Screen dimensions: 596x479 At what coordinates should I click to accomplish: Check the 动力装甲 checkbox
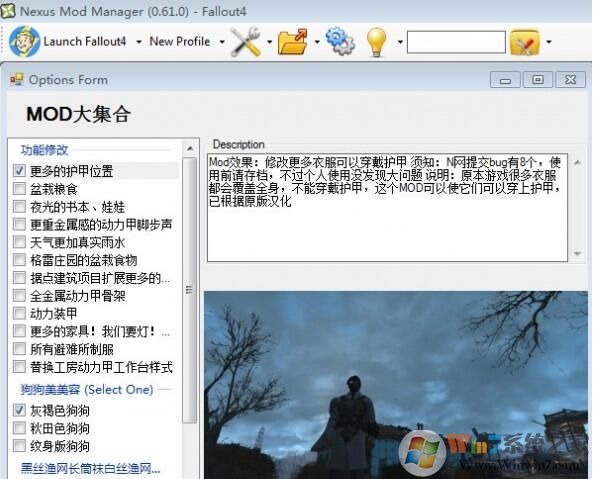click(x=19, y=314)
